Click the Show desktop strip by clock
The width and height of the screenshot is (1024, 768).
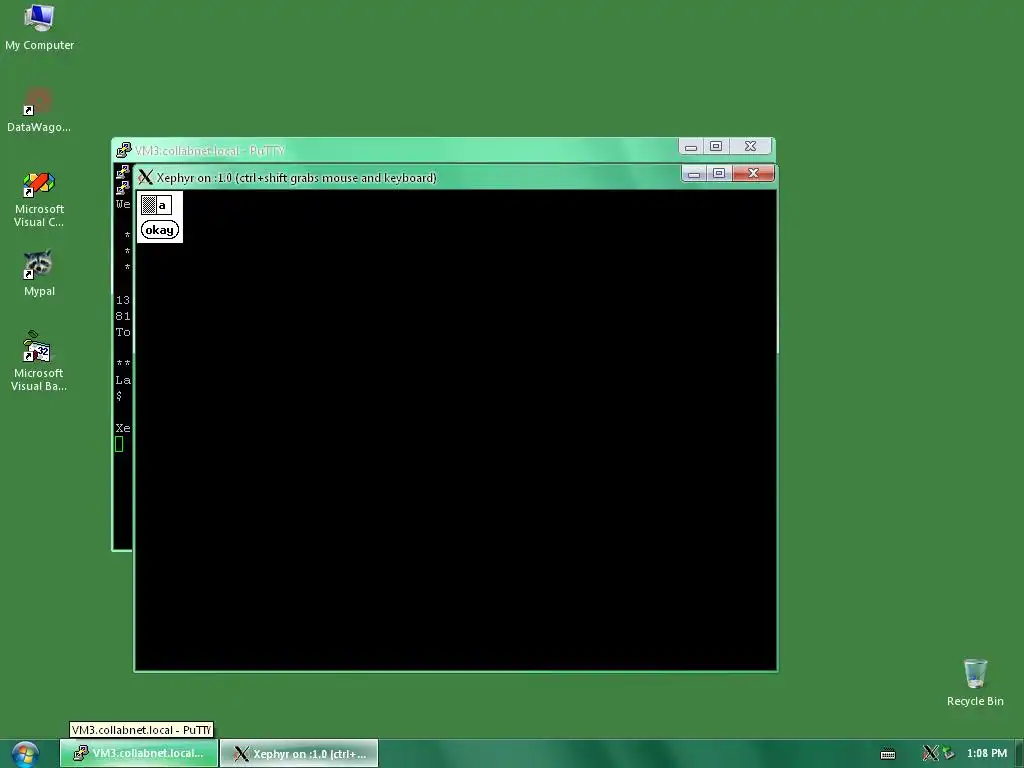1019,754
